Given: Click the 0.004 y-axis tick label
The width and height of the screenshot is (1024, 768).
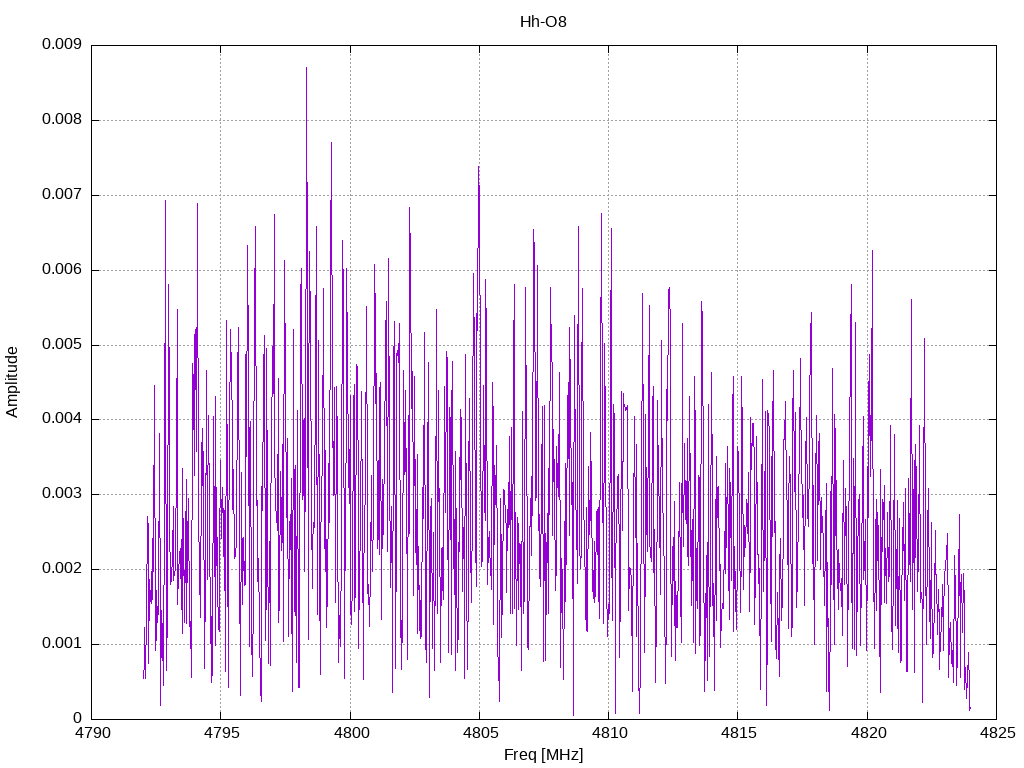Looking at the screenshot, I should (62, 419).
